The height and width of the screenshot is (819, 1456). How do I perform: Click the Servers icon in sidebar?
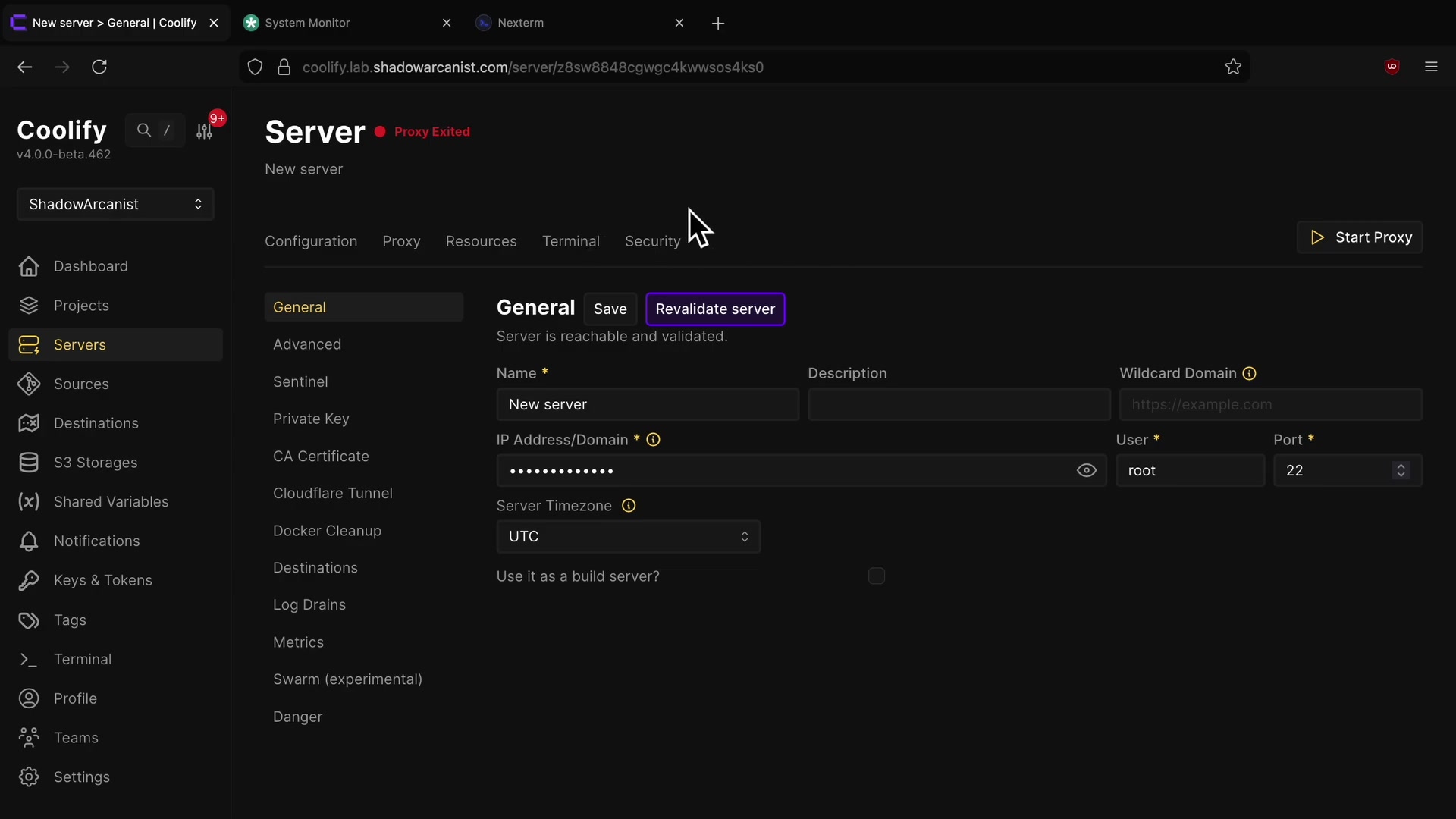click(29, 345)
